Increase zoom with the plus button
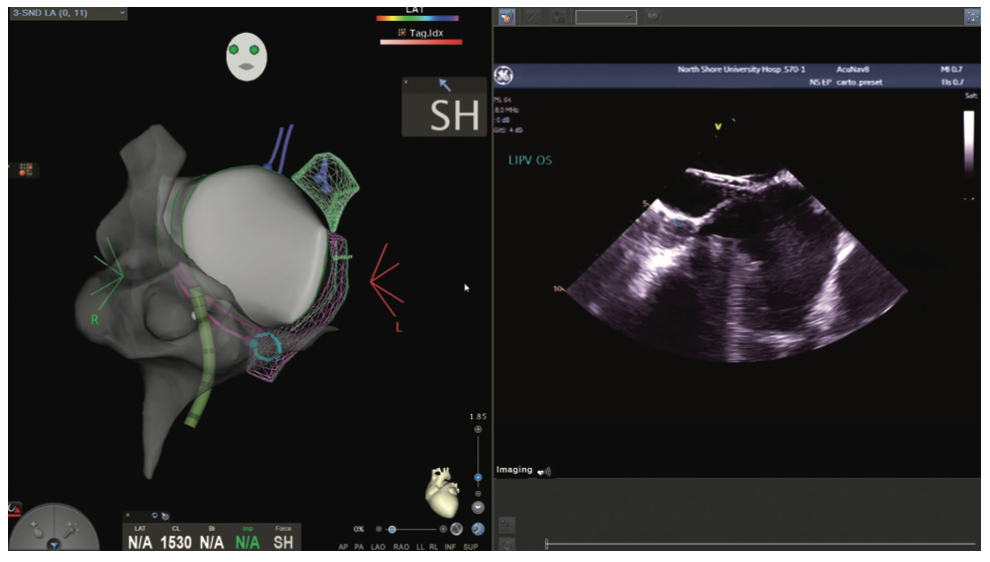This screenshot has width=990, height=562. 478,429
